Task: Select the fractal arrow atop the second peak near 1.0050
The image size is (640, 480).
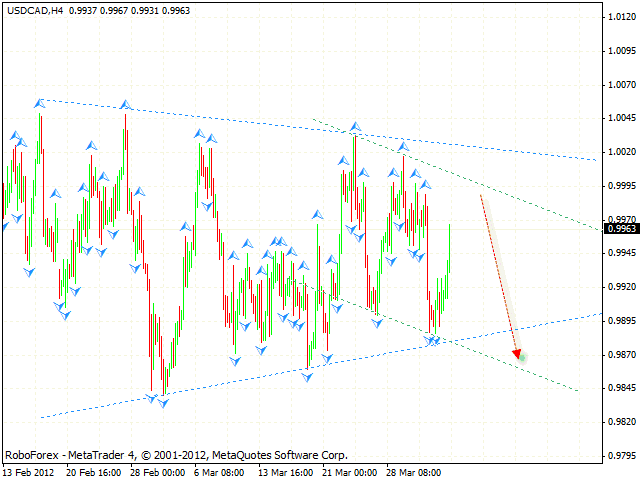Action: (x=125, y=104)
